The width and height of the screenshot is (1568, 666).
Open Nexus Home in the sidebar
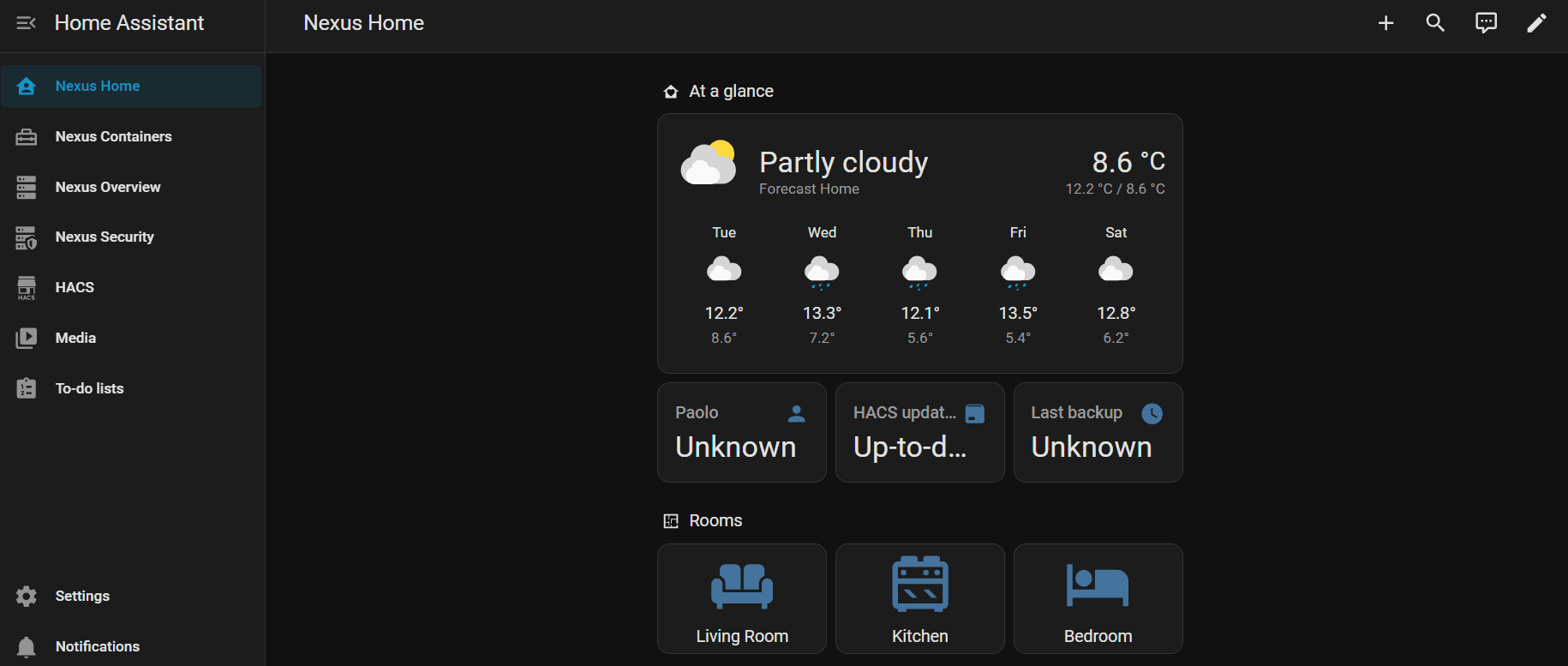coord(131,86)
